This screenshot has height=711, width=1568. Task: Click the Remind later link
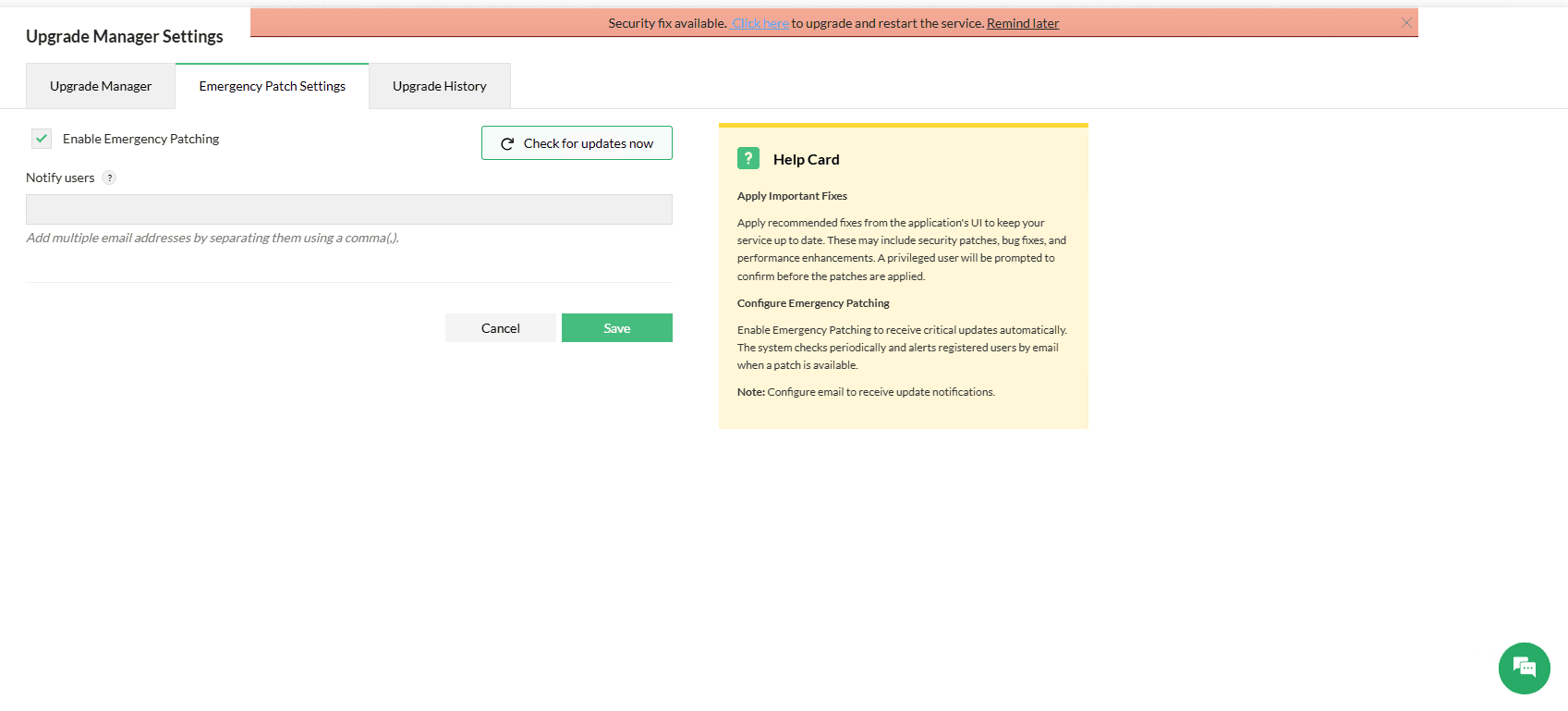[1023, 23]
